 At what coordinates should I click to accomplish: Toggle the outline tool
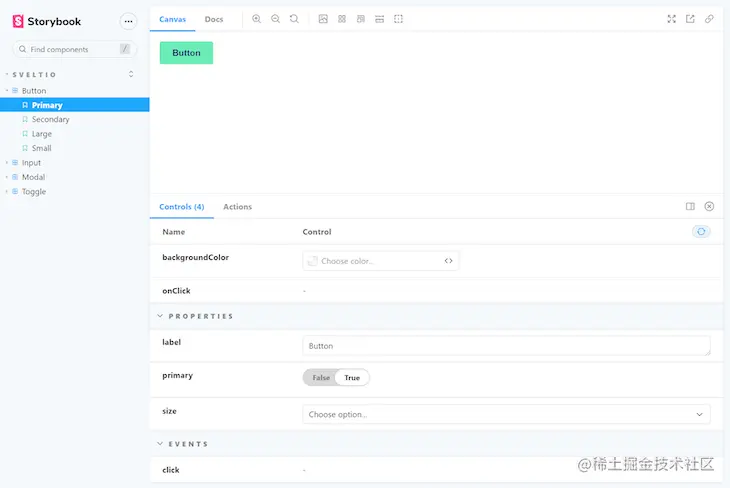click(399, 19)
